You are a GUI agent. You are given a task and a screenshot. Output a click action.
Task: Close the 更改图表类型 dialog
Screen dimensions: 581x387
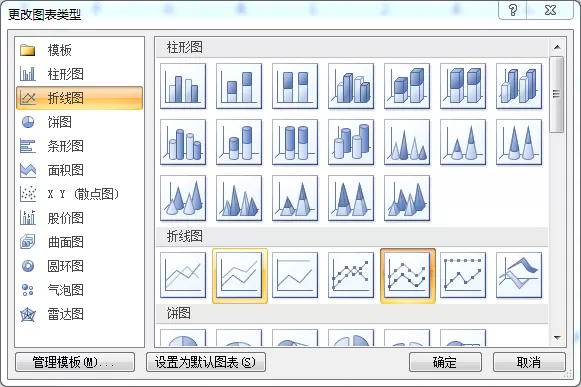click(550, 10)
